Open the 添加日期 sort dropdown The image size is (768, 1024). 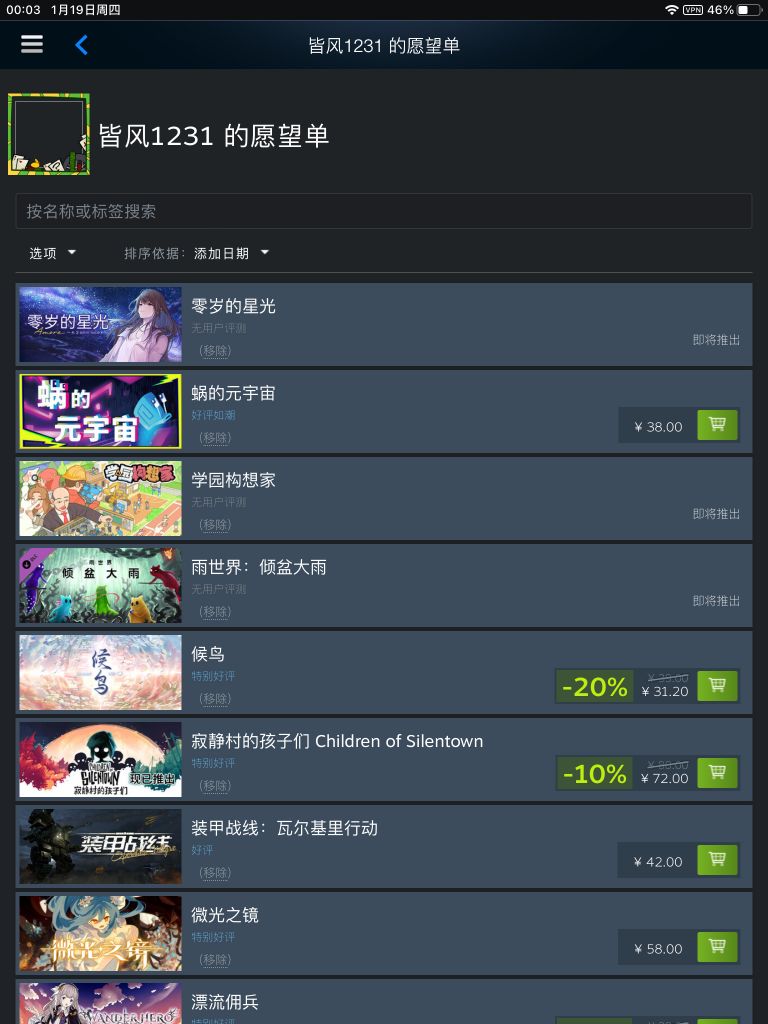click(x=231, y=253)
